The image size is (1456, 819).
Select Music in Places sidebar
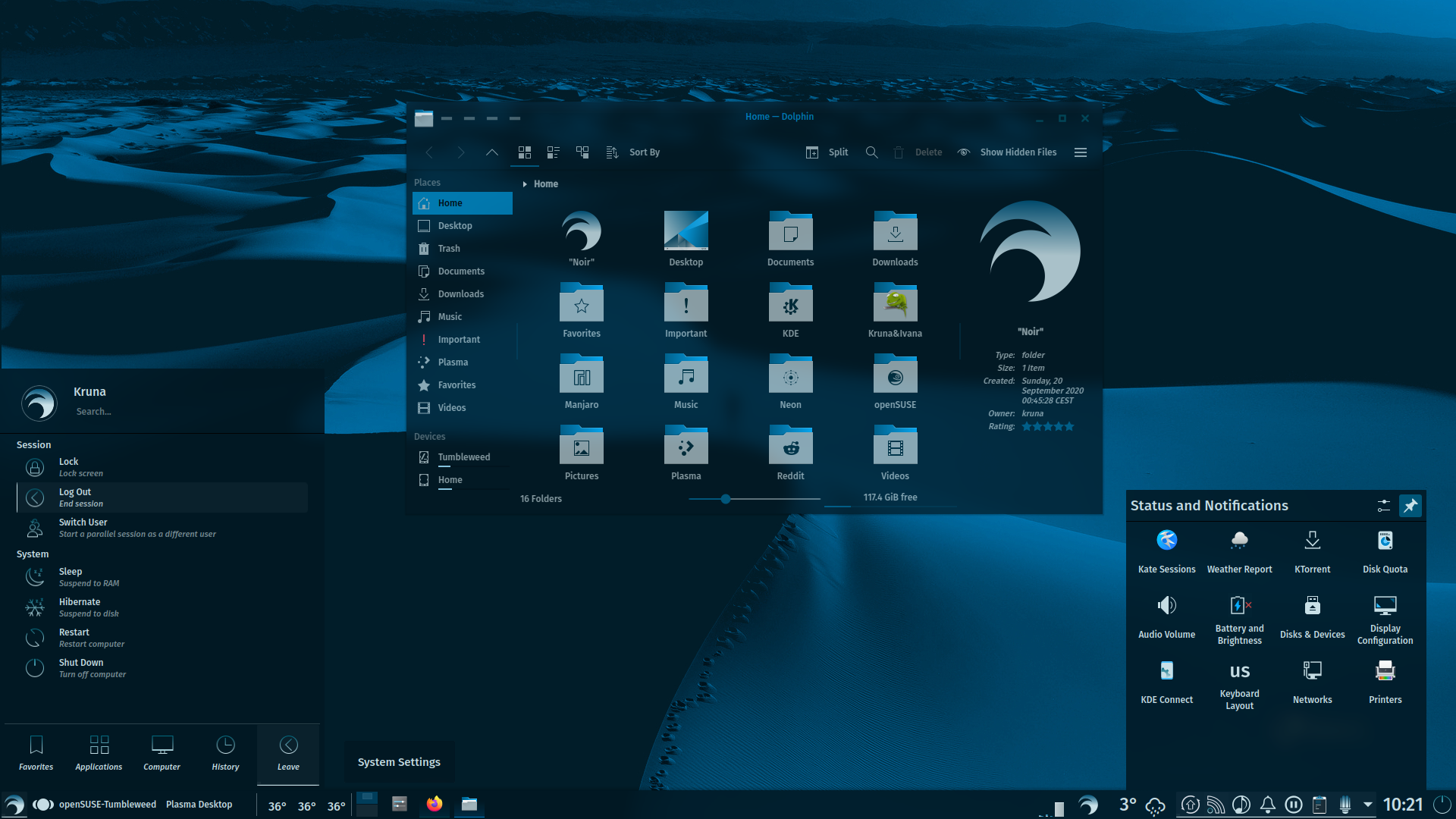[x=463, y=317]
